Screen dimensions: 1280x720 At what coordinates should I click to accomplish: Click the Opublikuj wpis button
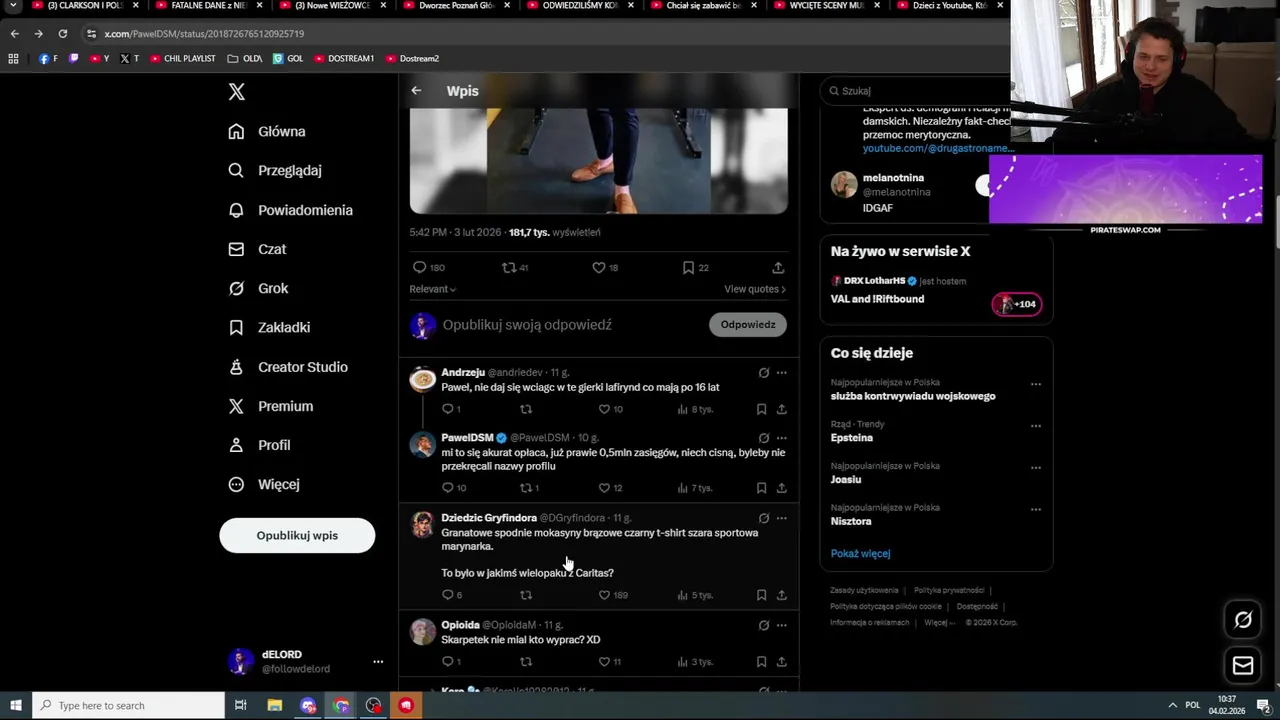click(x=297, y=535)
